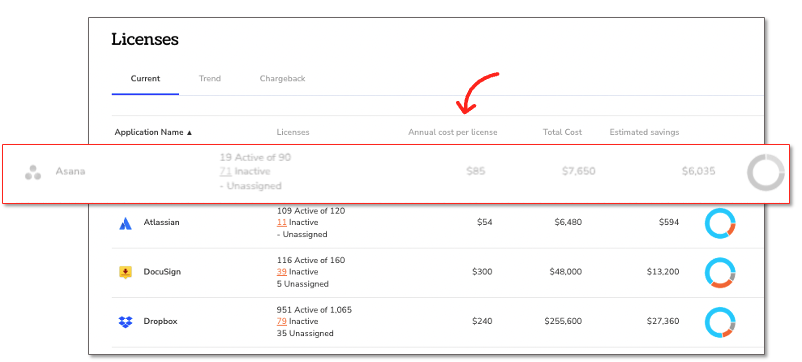
Task: Sort by Annual cost per license column
Action: (x=453, y=132)
